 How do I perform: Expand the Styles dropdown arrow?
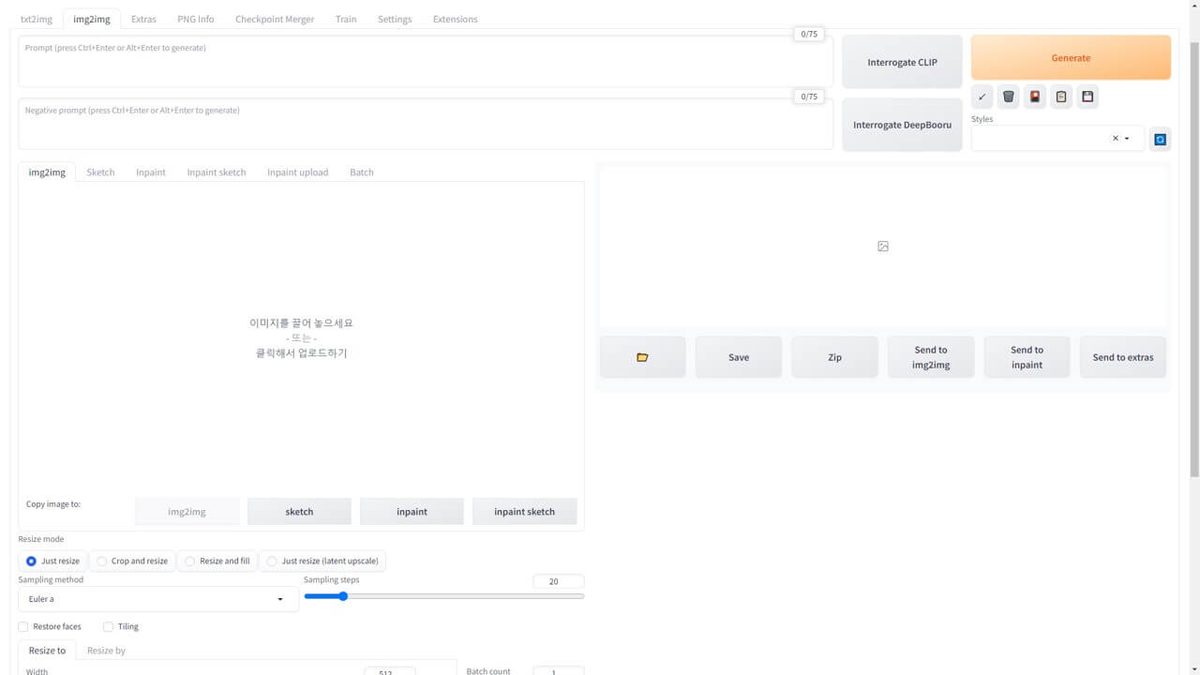(x=1128, y=139)
